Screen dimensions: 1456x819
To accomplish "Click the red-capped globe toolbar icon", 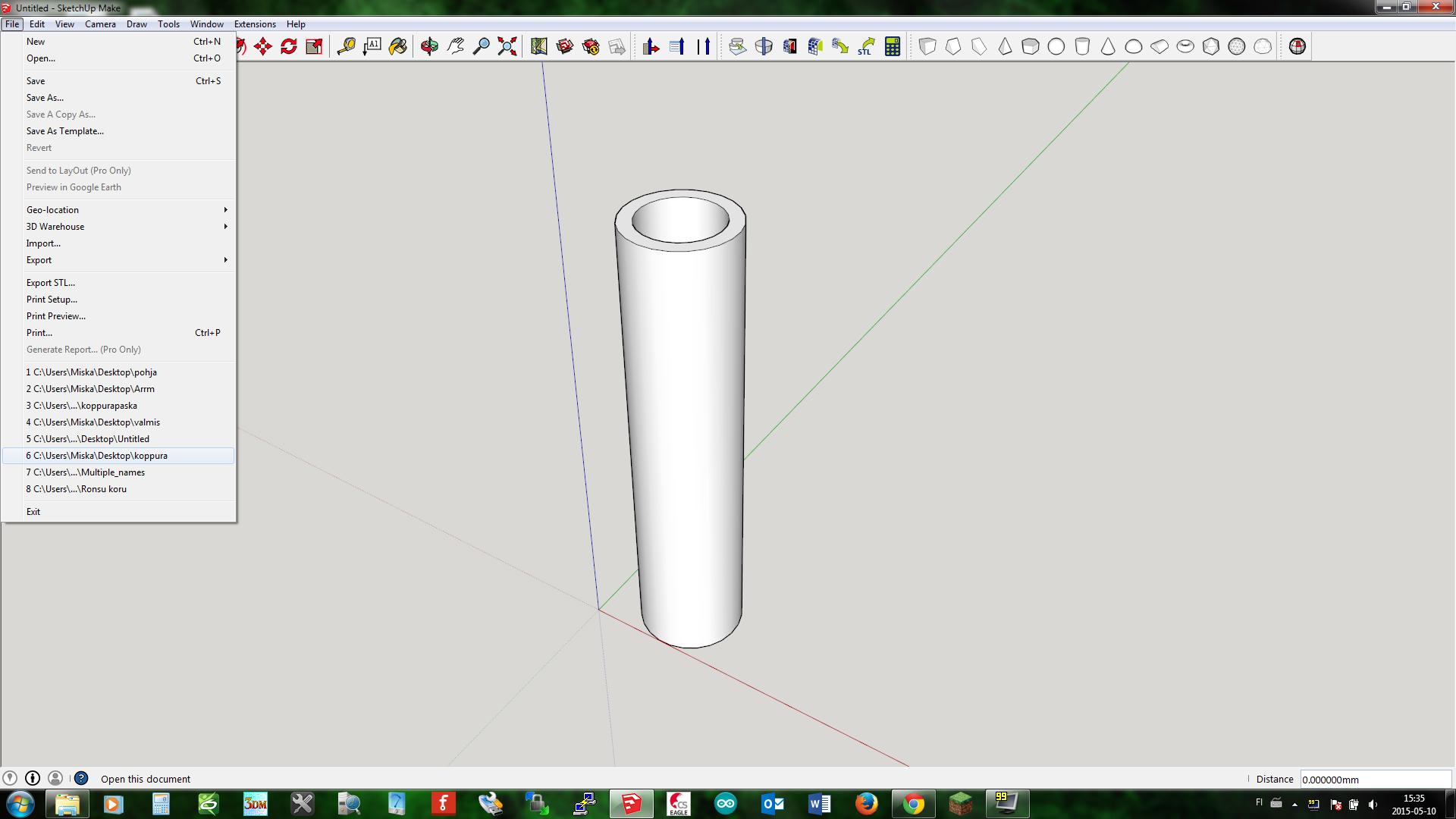I will click(x=1298, y=46).
